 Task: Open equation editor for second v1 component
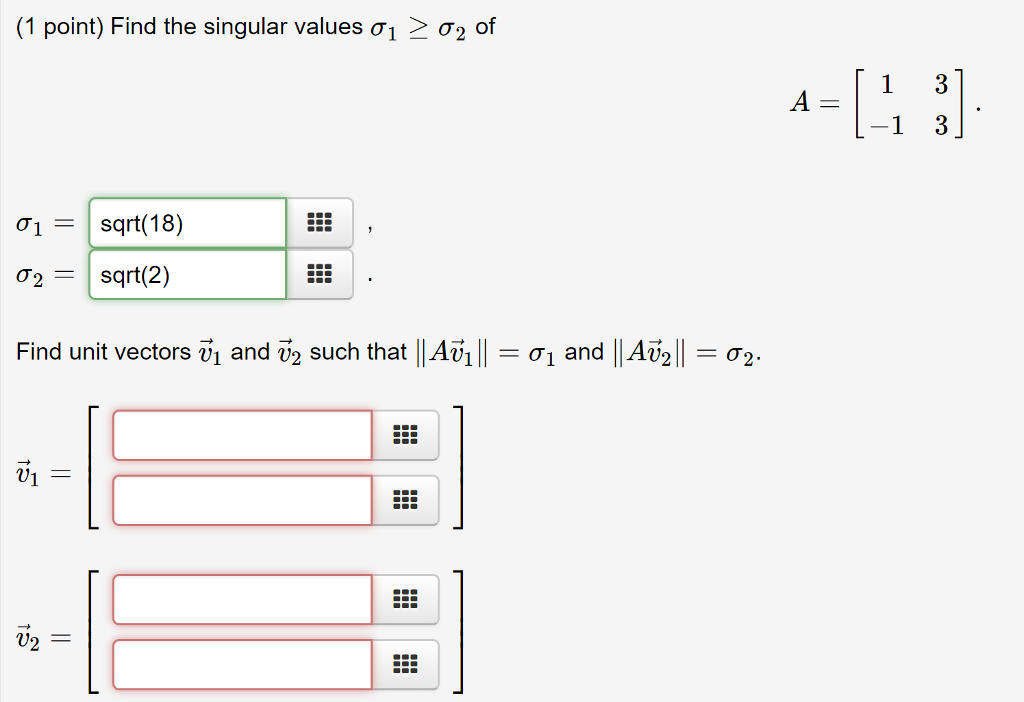coord(406,500)
